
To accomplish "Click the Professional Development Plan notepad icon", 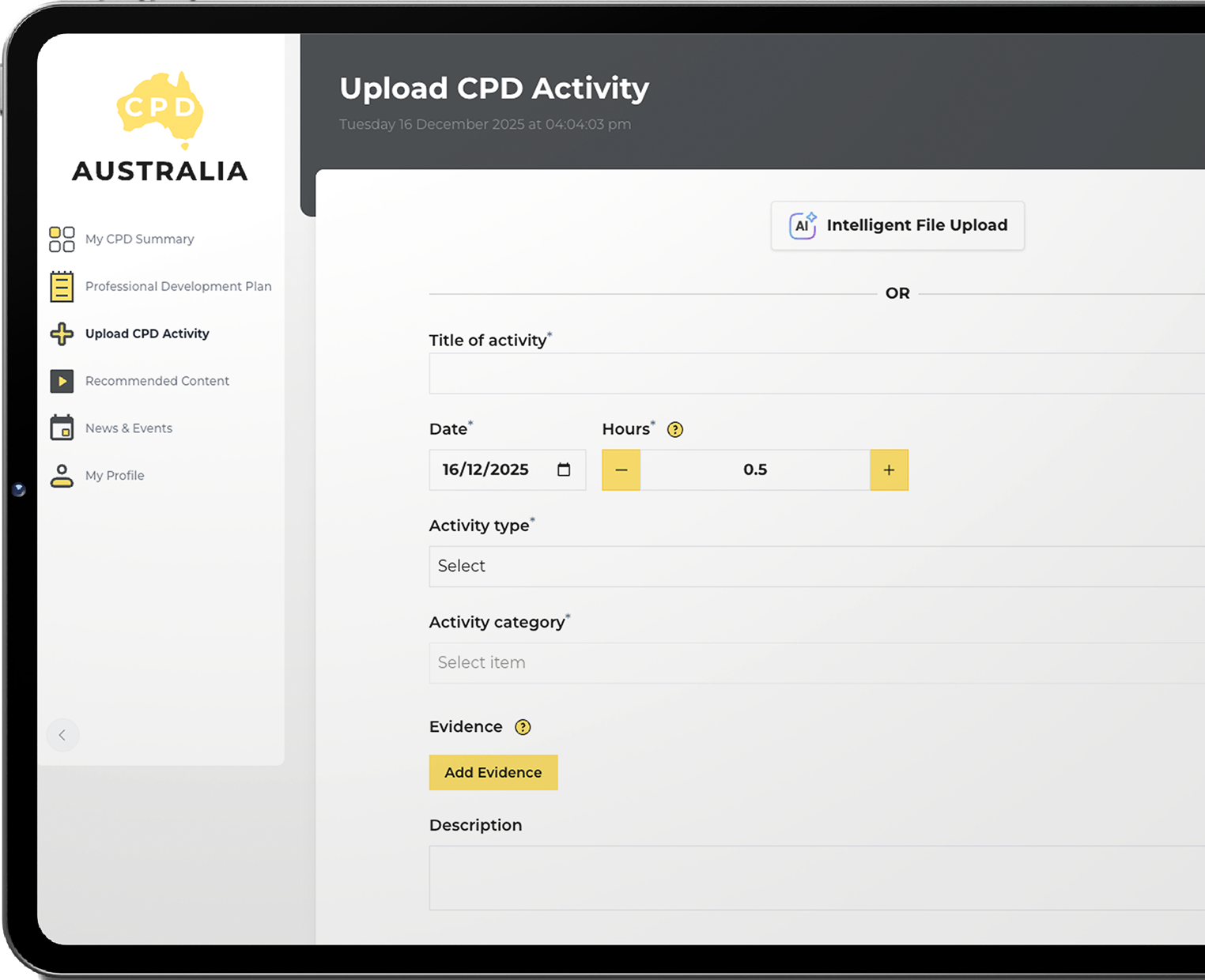I will click(62, 286).
